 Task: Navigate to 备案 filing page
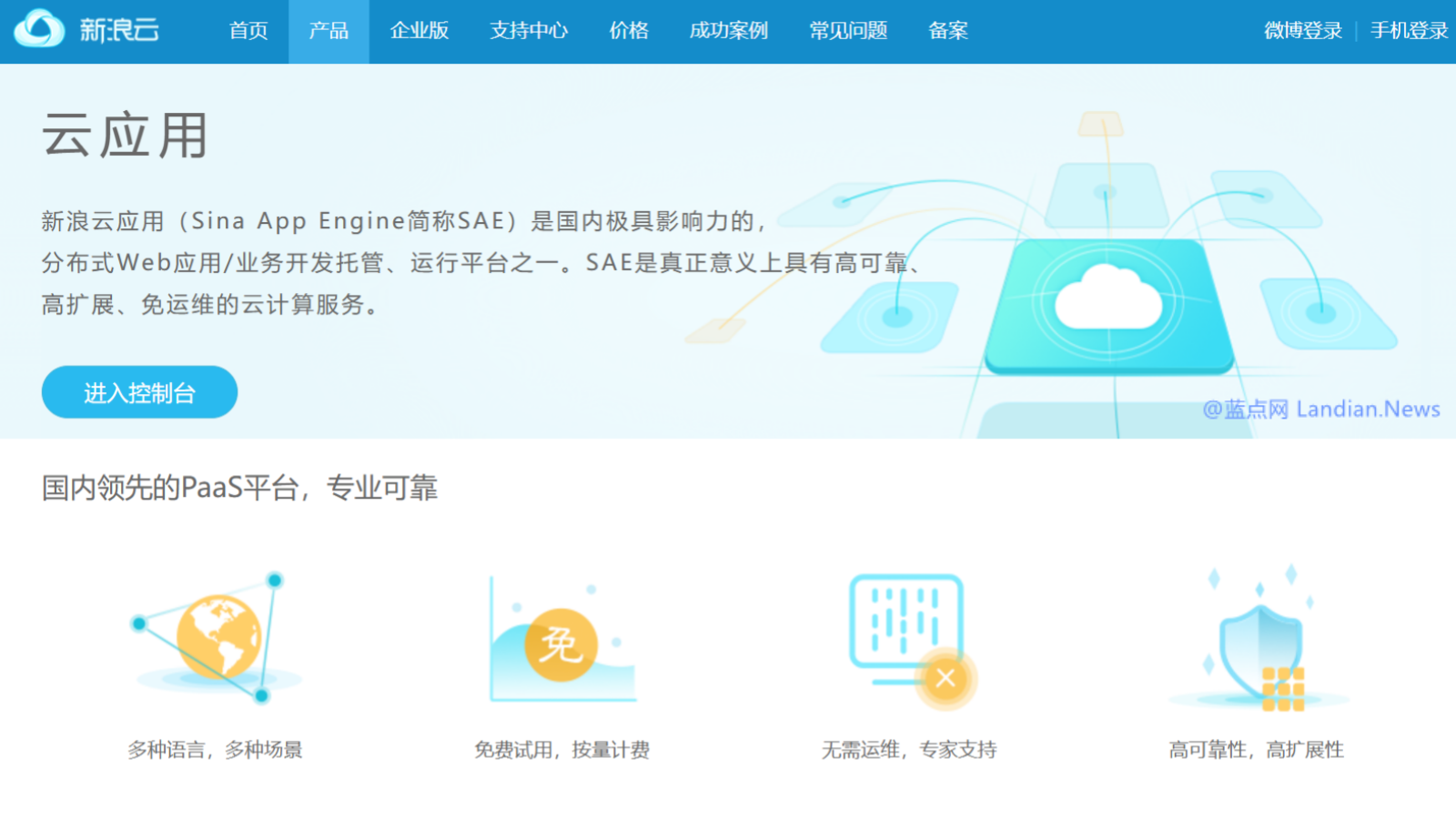[x=948, y=31]
